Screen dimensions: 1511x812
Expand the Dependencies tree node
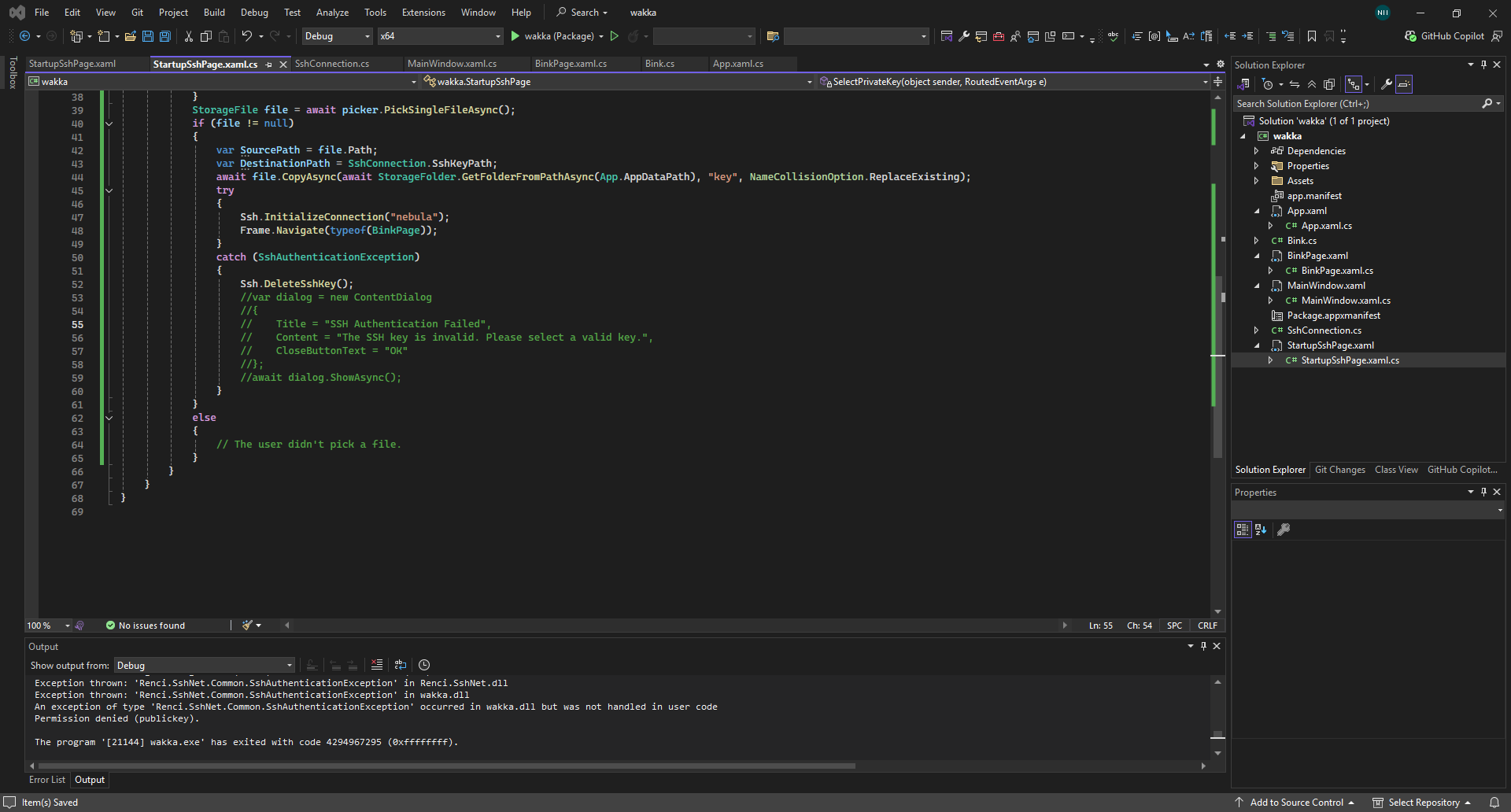click(x=1256, y=151)
